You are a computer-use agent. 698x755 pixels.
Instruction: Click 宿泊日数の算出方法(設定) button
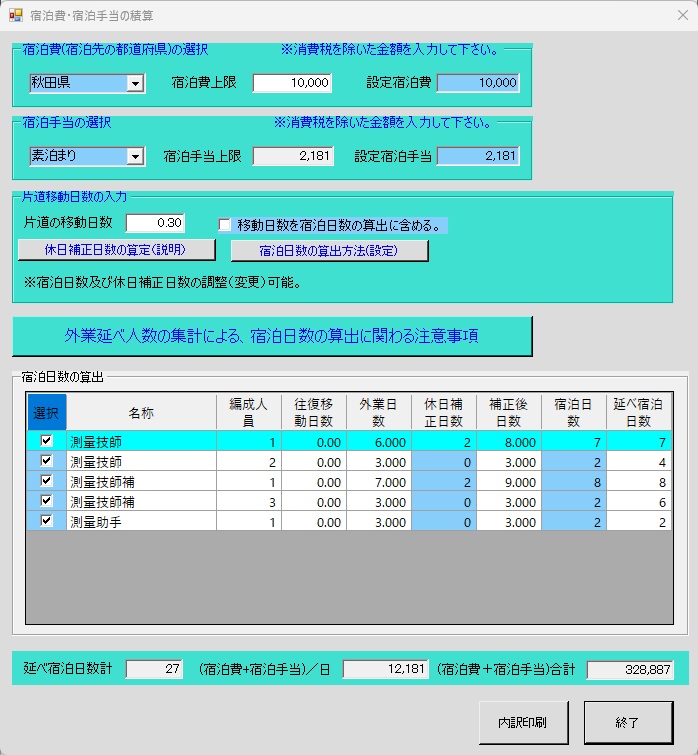(329, 250)
